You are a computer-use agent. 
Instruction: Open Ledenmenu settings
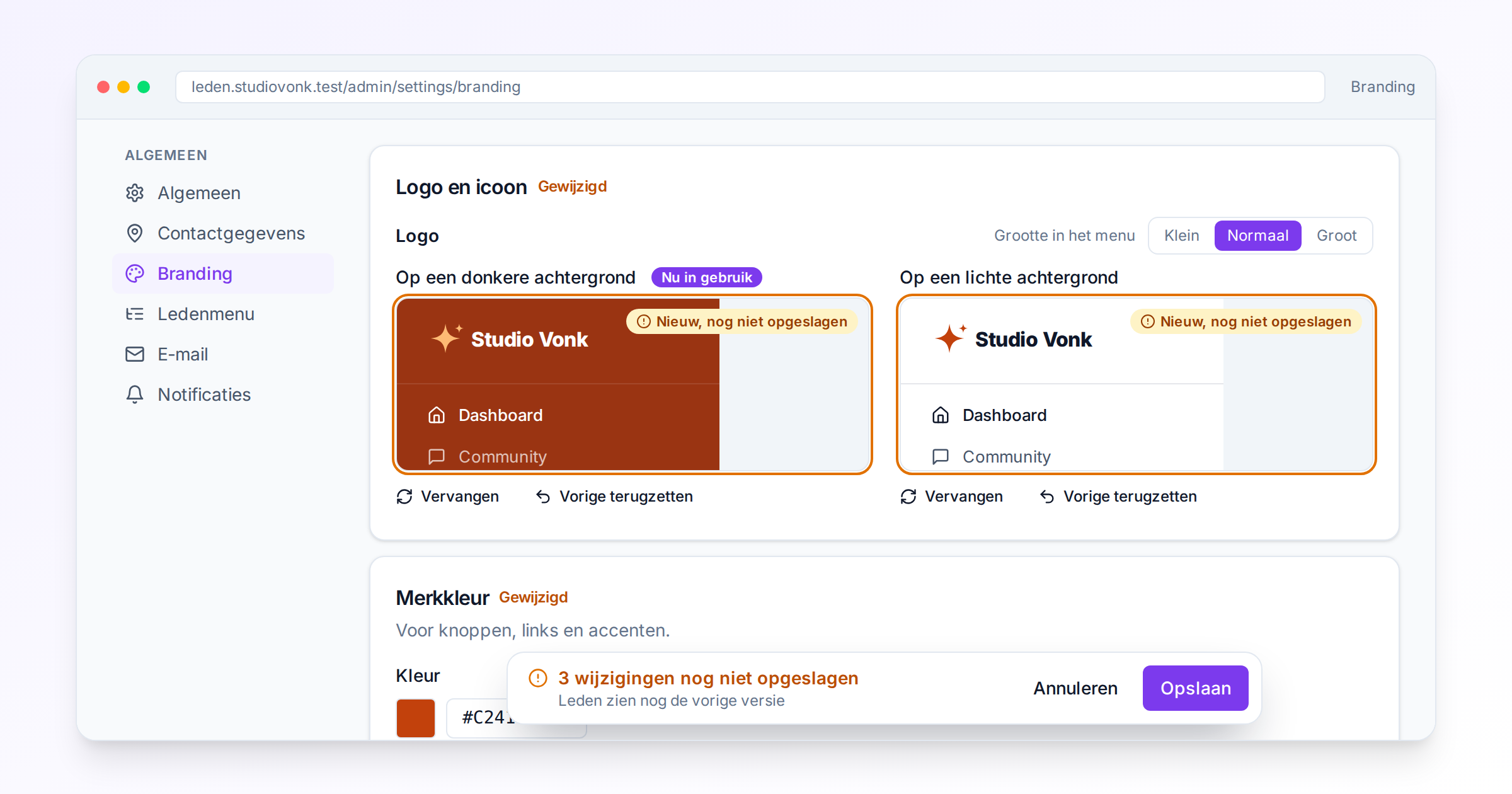click(223, 314)
